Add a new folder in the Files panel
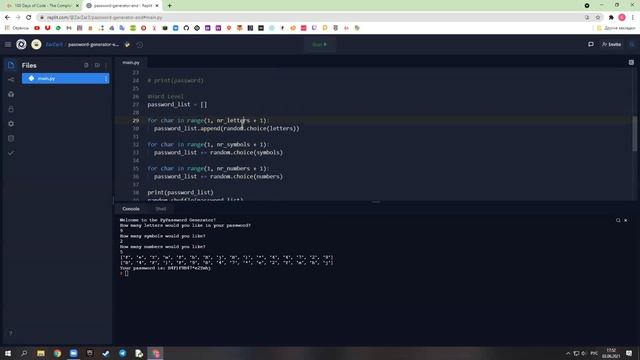Image resolution: width=640 pixels, height=360 pixels. (x=97, y=65)
